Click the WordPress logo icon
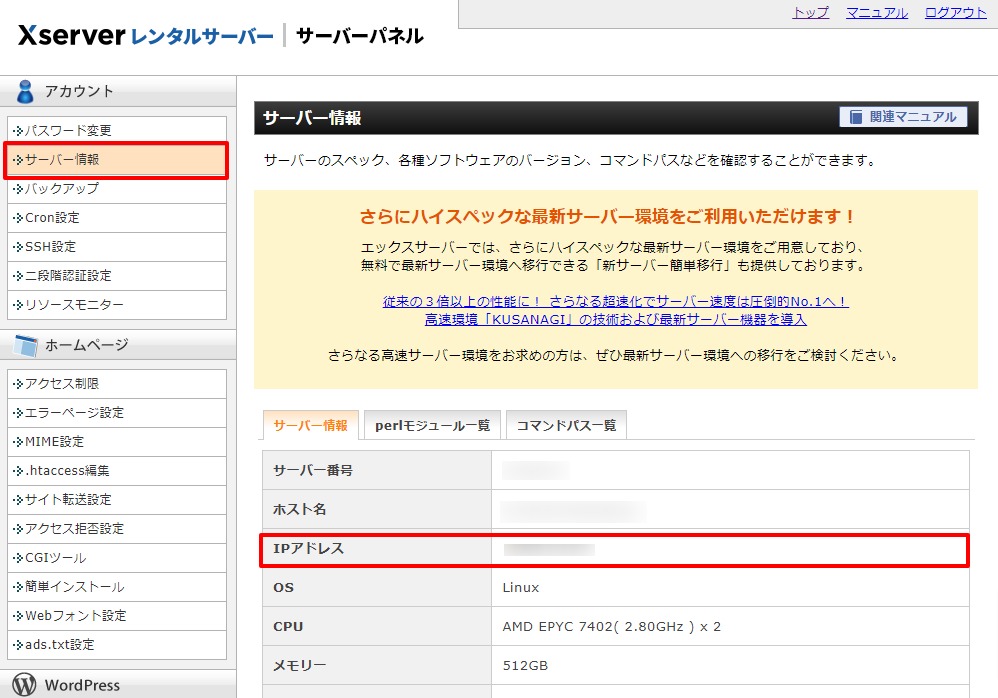 pos(25,685)
